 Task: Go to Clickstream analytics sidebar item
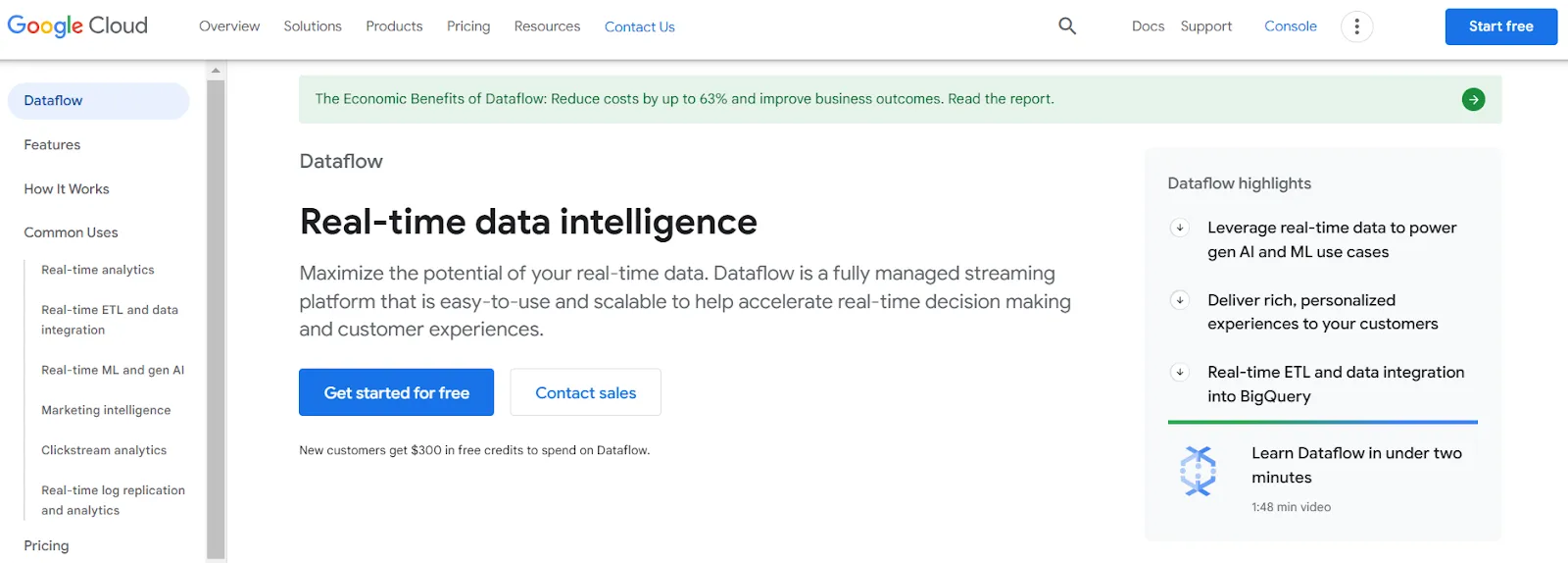click(104, 450)
